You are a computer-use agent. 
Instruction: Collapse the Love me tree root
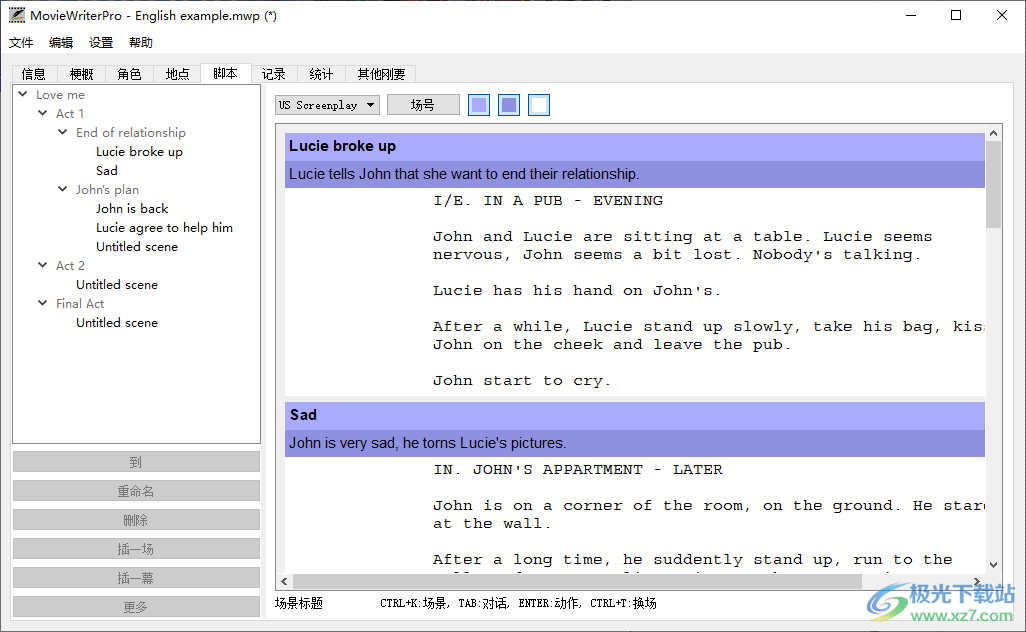(x=23, y=94)
